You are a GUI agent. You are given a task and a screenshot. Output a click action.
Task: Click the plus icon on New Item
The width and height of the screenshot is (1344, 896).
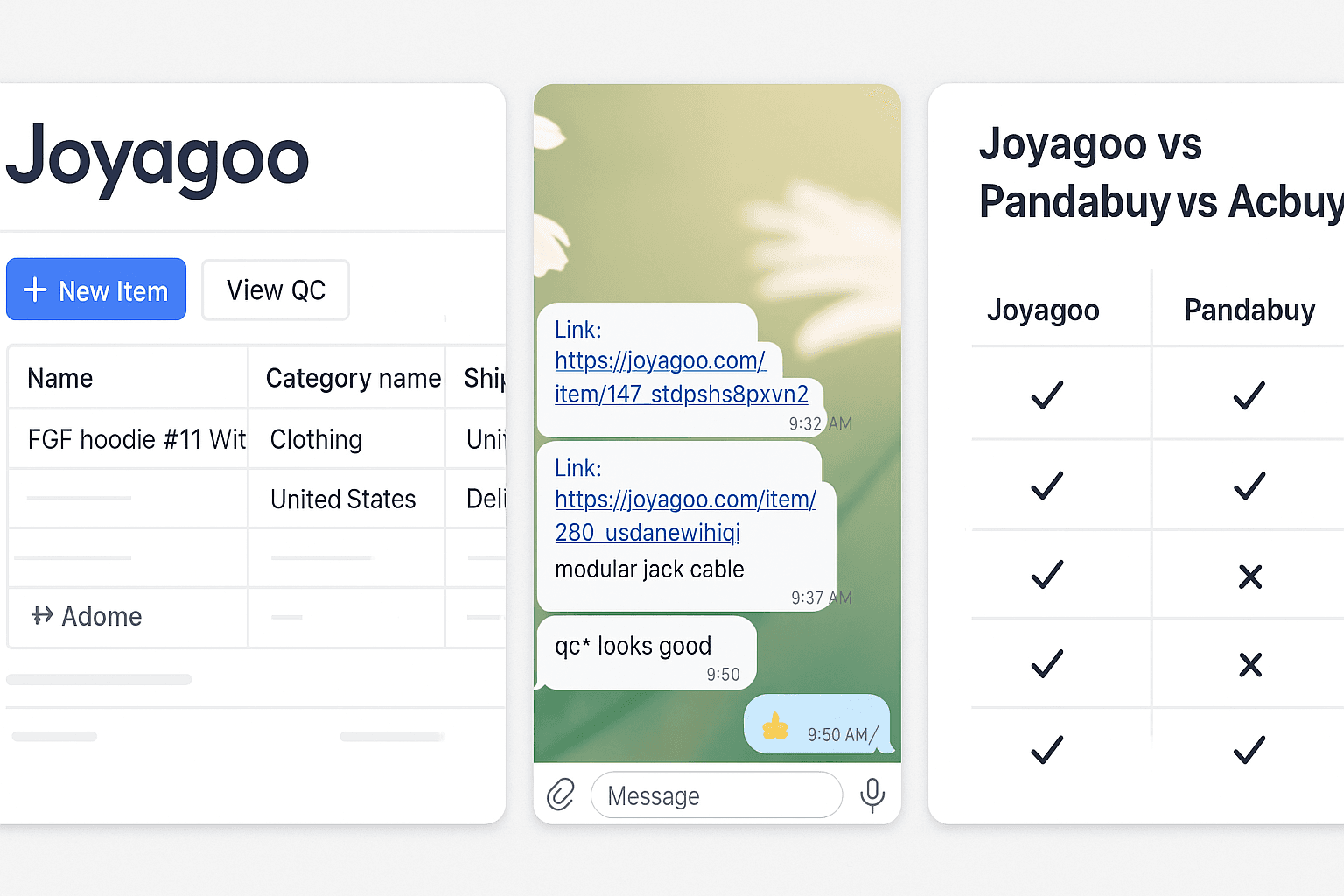click(35, 290)
